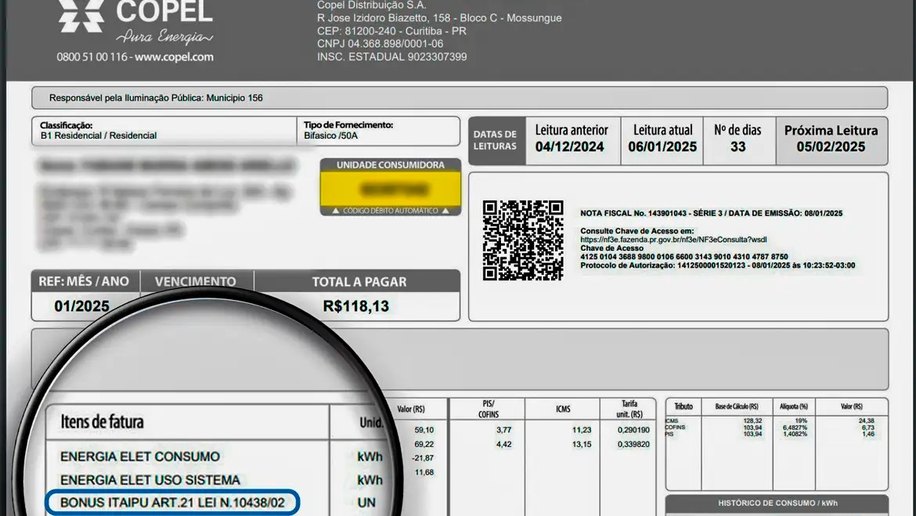Select the current reading date 06/01/2025
This screenshot has height=516, width=916.
[662, 147]
